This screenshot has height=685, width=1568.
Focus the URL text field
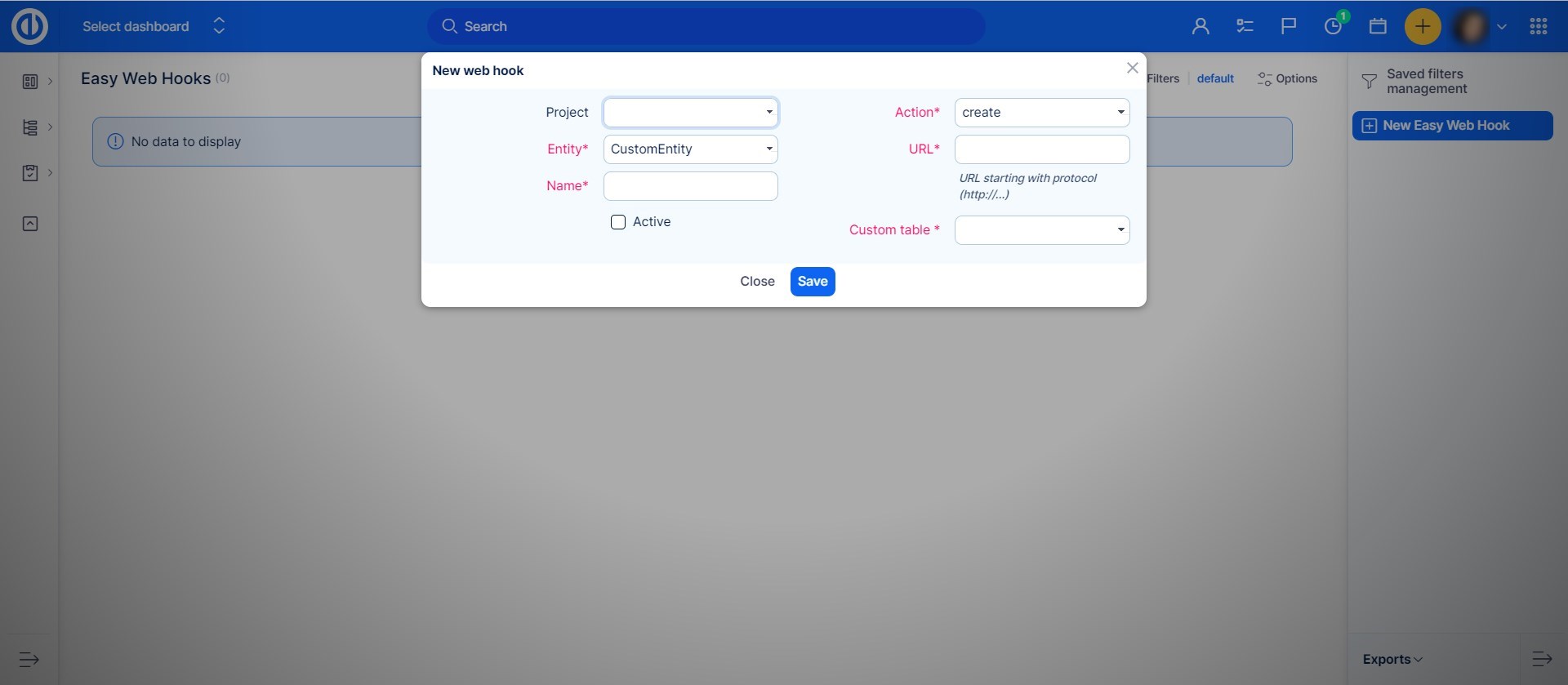pyautogui.click(x=1041, y=149)
